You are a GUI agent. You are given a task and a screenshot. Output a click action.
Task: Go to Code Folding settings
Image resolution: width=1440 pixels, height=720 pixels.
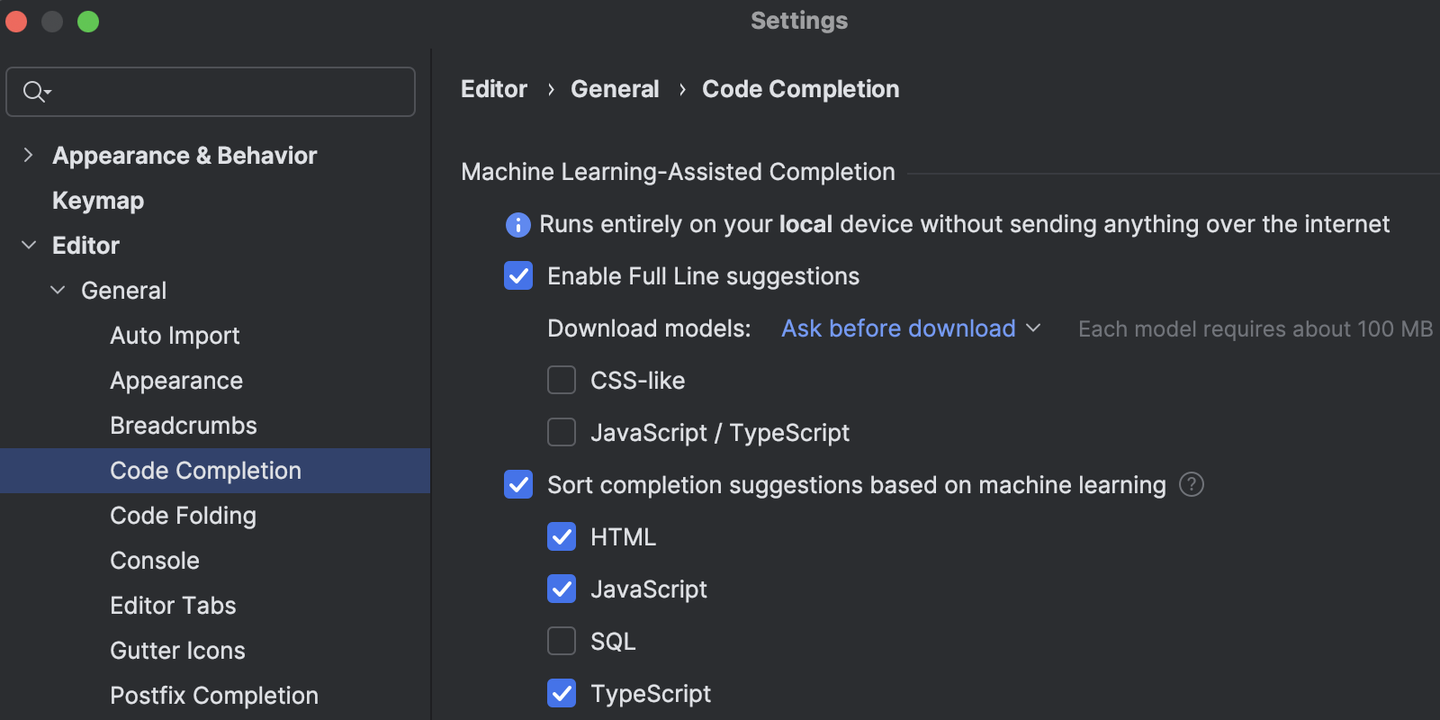pos(183,515)
